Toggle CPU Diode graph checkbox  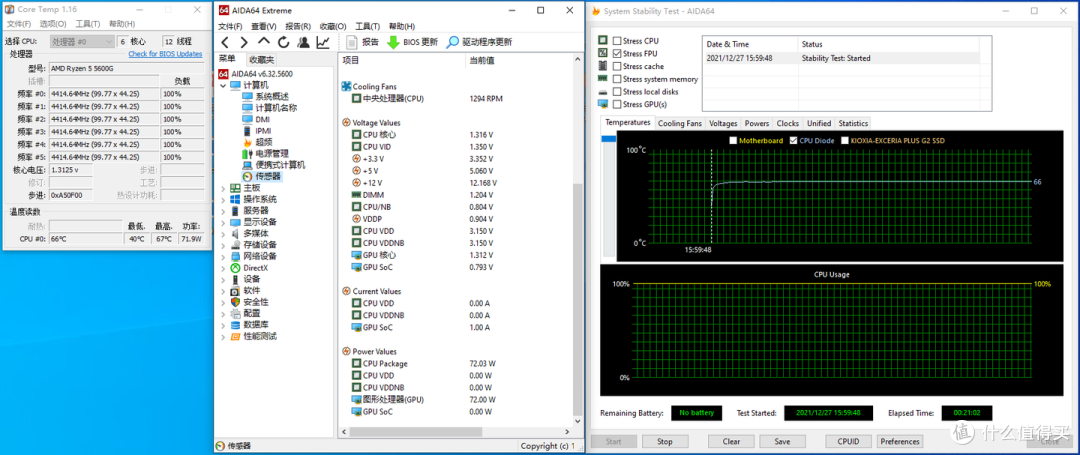pos(793,140)
